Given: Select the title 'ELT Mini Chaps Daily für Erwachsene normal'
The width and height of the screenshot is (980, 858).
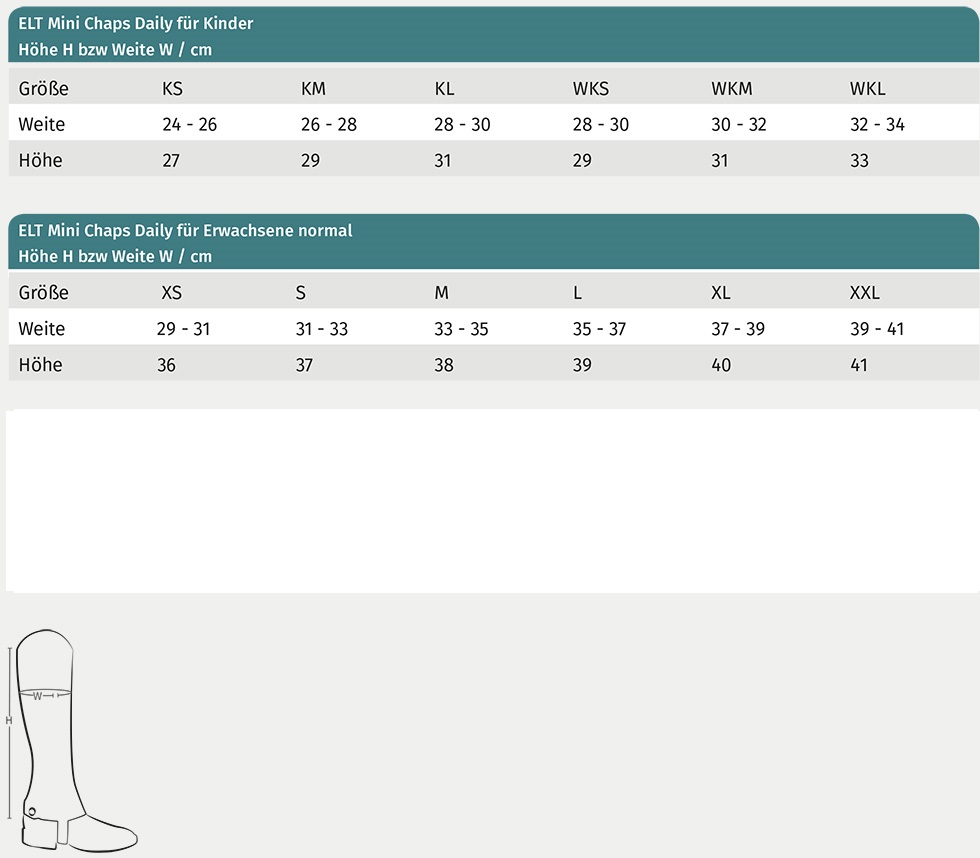Looking at the screenshot, I should pyautogui.click(x=185, y=230).
